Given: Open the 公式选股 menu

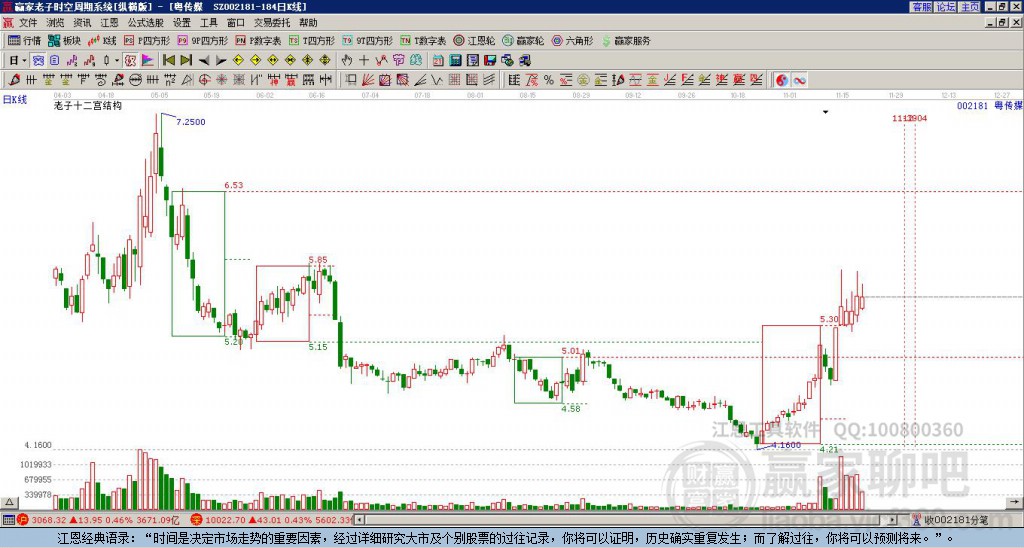Looking at the screenshot, I should 146,23.
